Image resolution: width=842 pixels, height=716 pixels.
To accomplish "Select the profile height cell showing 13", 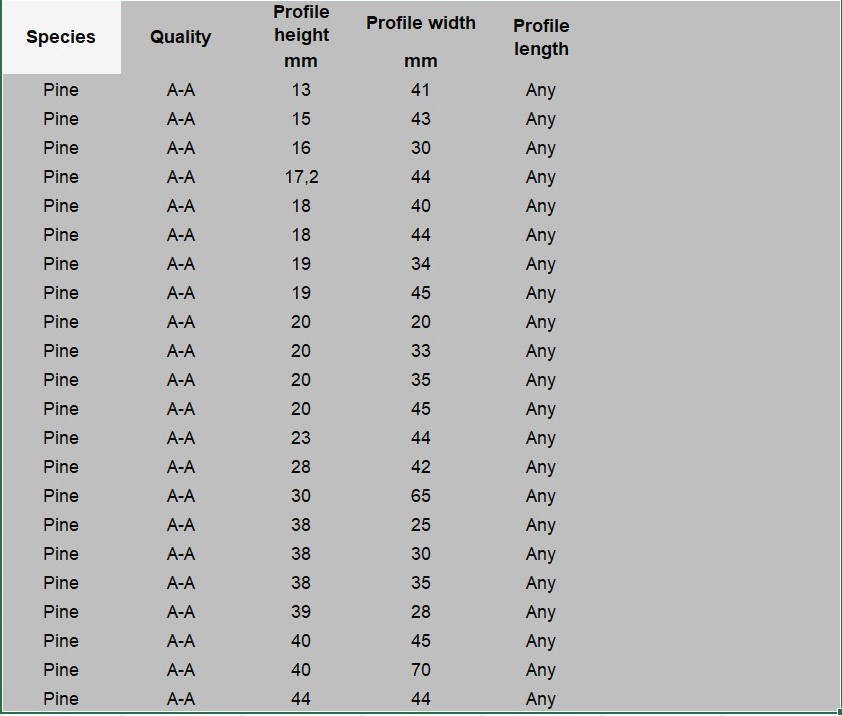I will point(301,90).
